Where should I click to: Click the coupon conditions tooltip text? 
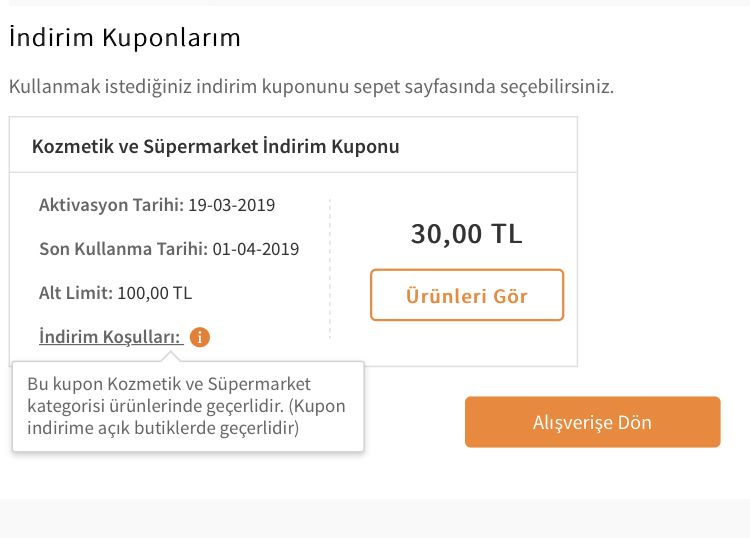pyautogui.click(x=187, y=406)
